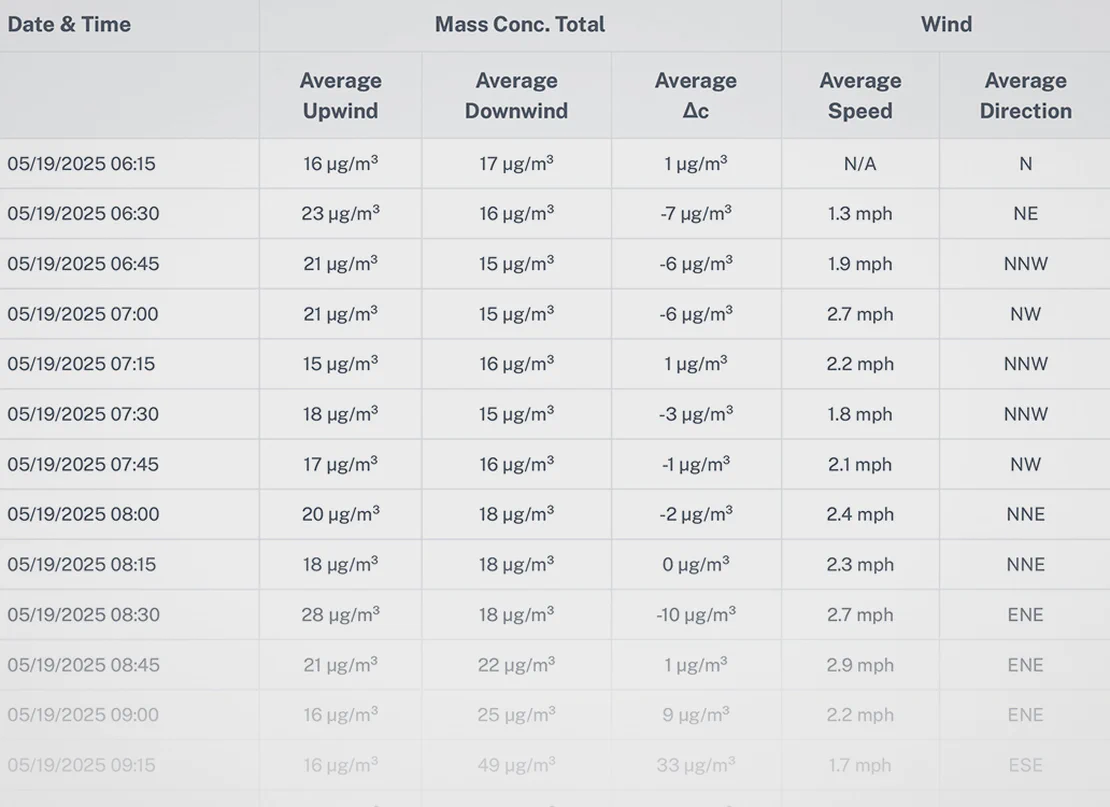Click the -10 µg/m³ delta cell
The width and height of the screenshot is (1110, 807).
696,614
